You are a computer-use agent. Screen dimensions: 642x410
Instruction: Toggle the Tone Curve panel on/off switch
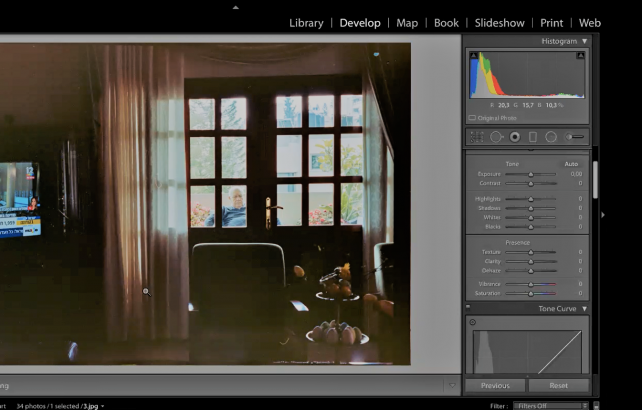(x=467, y=309)
